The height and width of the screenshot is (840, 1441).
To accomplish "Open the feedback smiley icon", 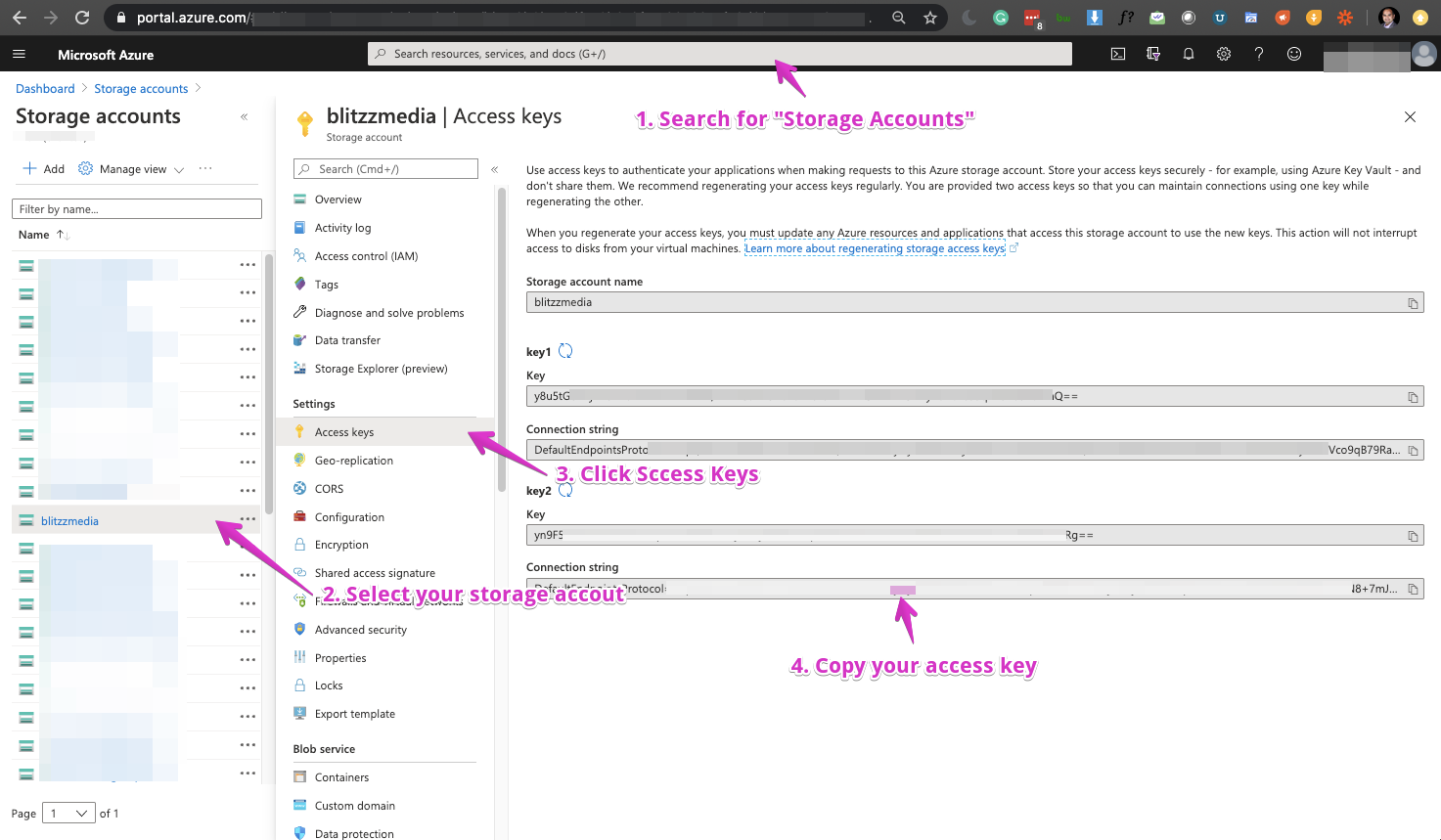I will 1294,54.
